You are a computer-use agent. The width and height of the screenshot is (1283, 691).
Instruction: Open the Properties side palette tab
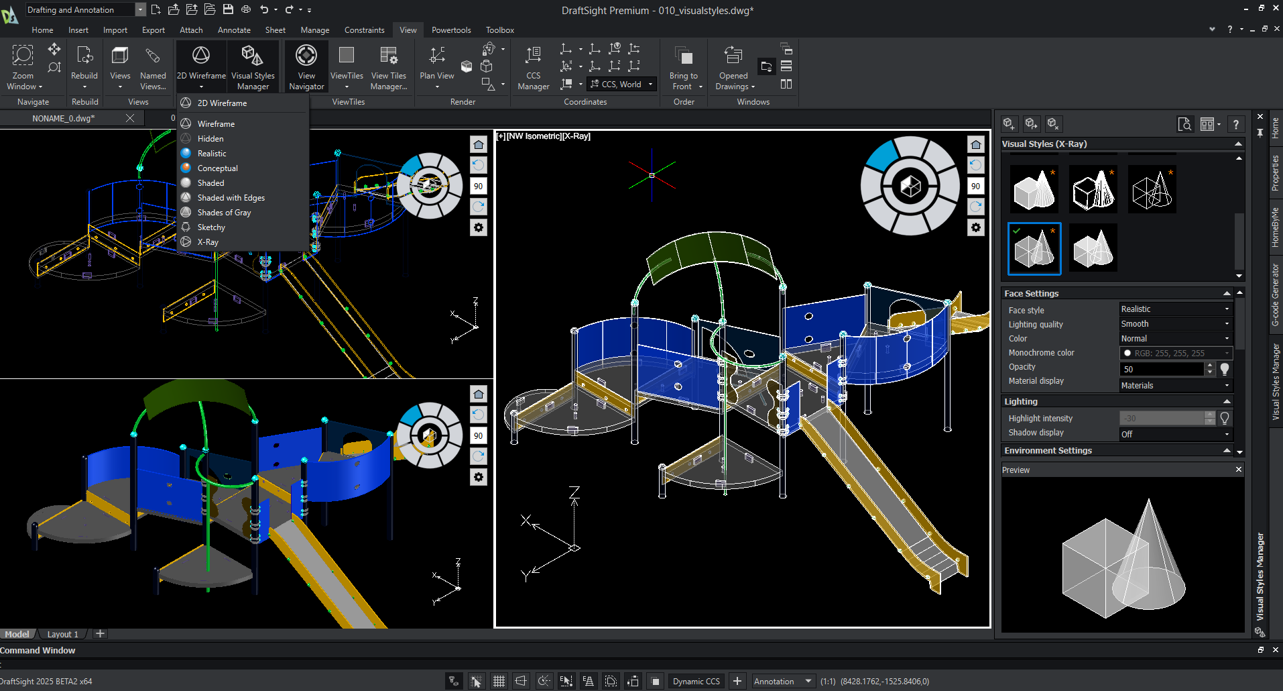tap(1275, 173)
